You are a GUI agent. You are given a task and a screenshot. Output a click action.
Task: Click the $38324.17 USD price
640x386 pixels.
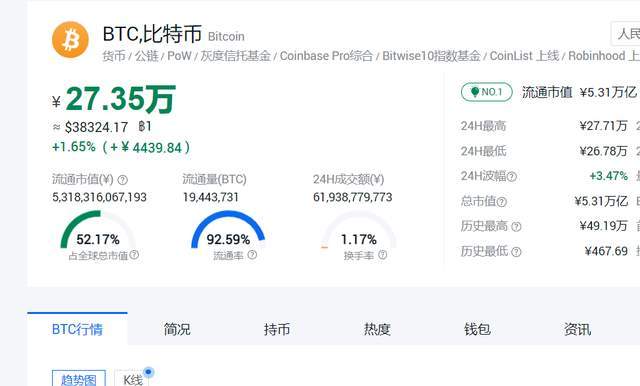pyautogui.click(x=96, y=127)
